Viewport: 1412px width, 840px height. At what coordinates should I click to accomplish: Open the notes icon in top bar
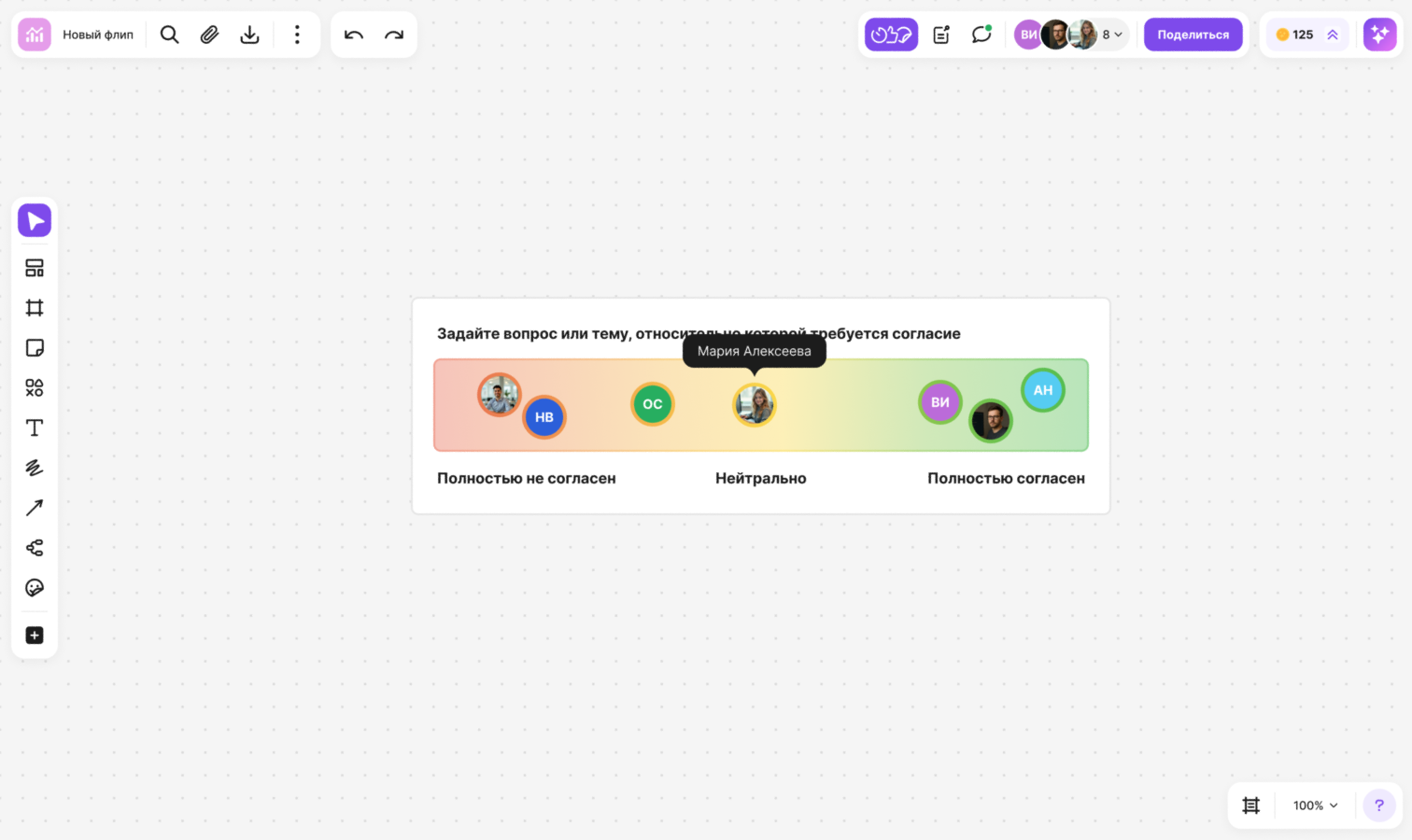[x=941, y=35]
